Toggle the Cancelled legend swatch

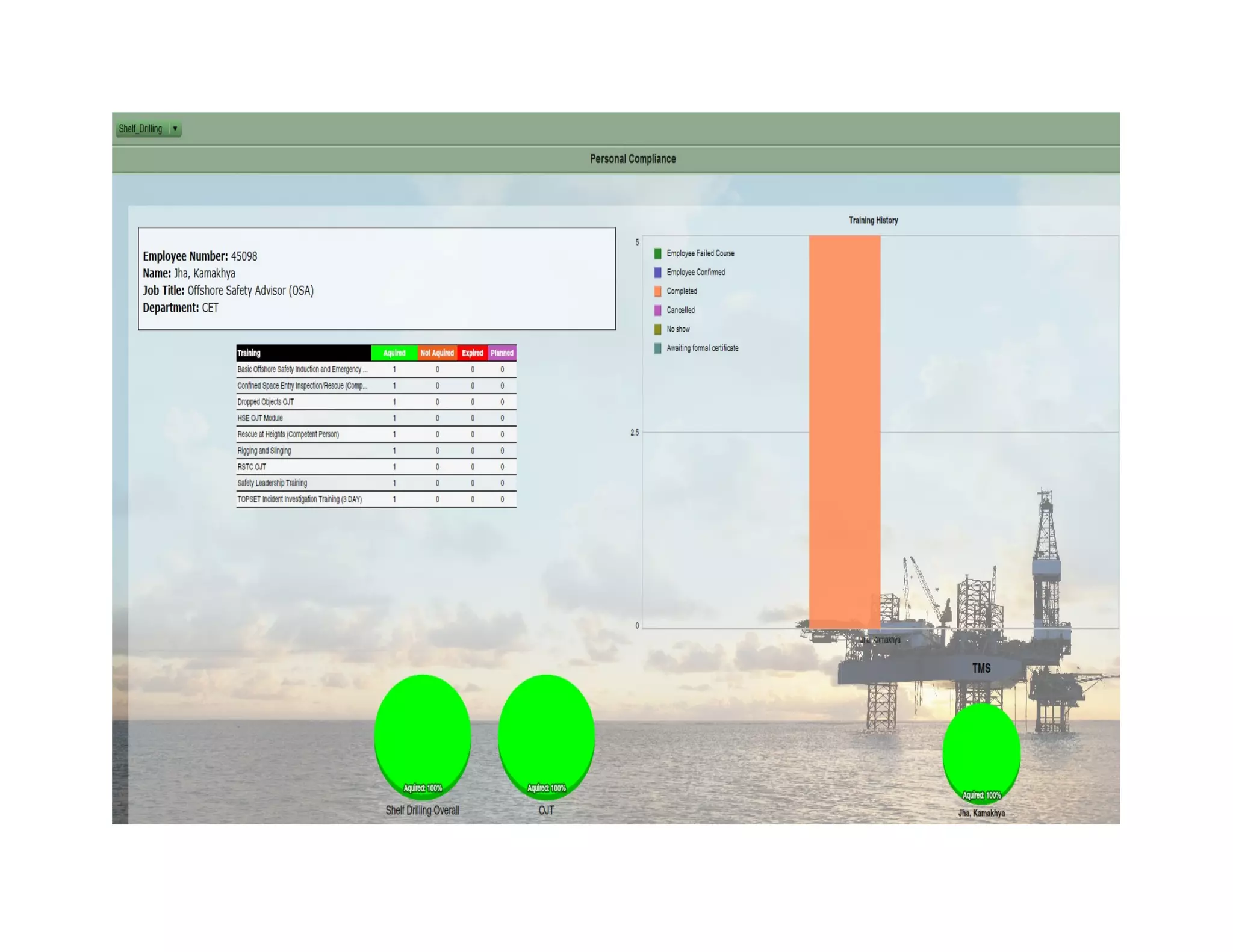click(x=657, y=311)
